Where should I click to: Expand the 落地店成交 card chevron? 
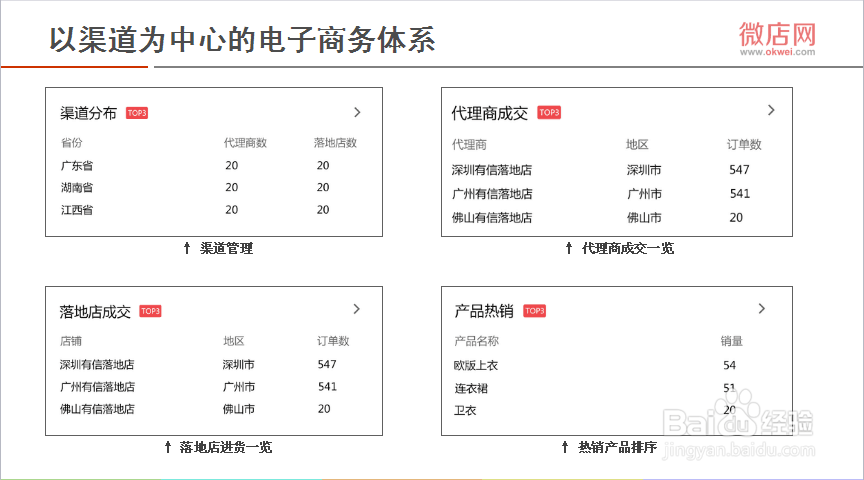[x=357, y=309]
